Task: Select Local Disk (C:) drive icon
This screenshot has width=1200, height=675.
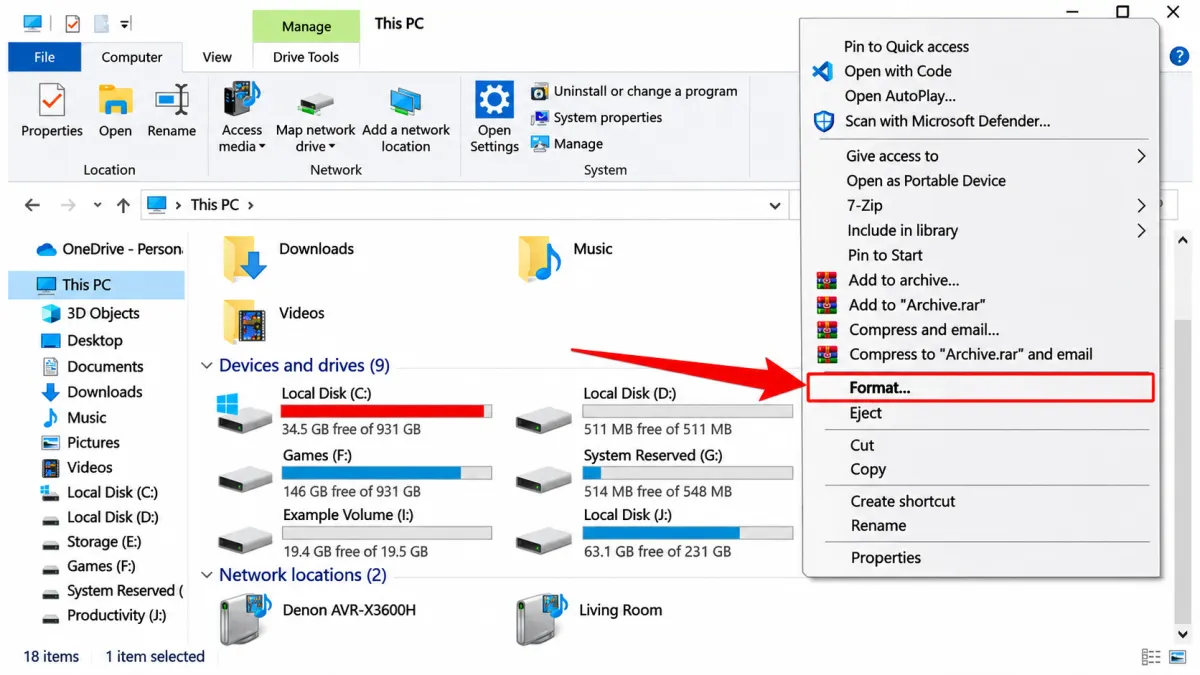Action: pyautogui.click(x=244, y=412)
